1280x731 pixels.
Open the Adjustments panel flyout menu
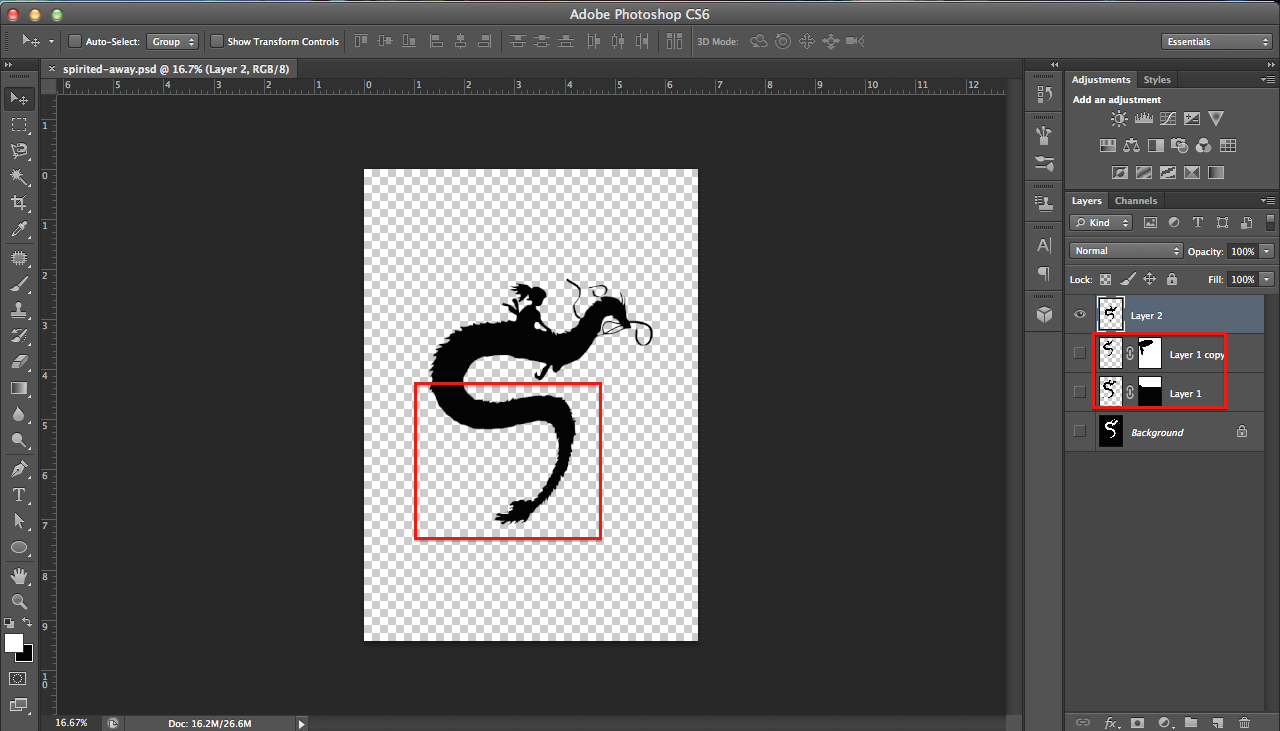1268,79
